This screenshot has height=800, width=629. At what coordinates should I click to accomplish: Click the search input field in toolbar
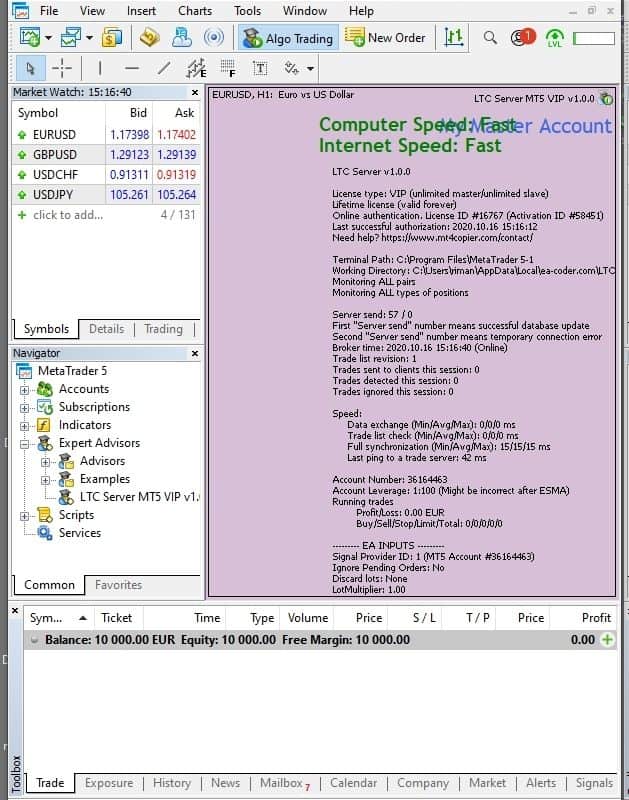coord(594,38)
